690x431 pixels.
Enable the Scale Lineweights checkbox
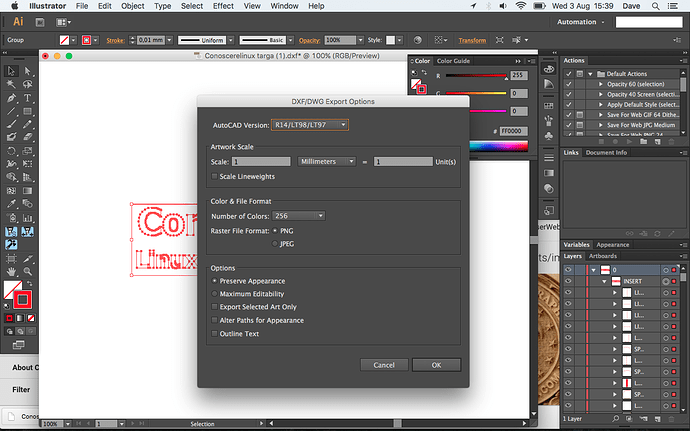click(x=214, y=177)
